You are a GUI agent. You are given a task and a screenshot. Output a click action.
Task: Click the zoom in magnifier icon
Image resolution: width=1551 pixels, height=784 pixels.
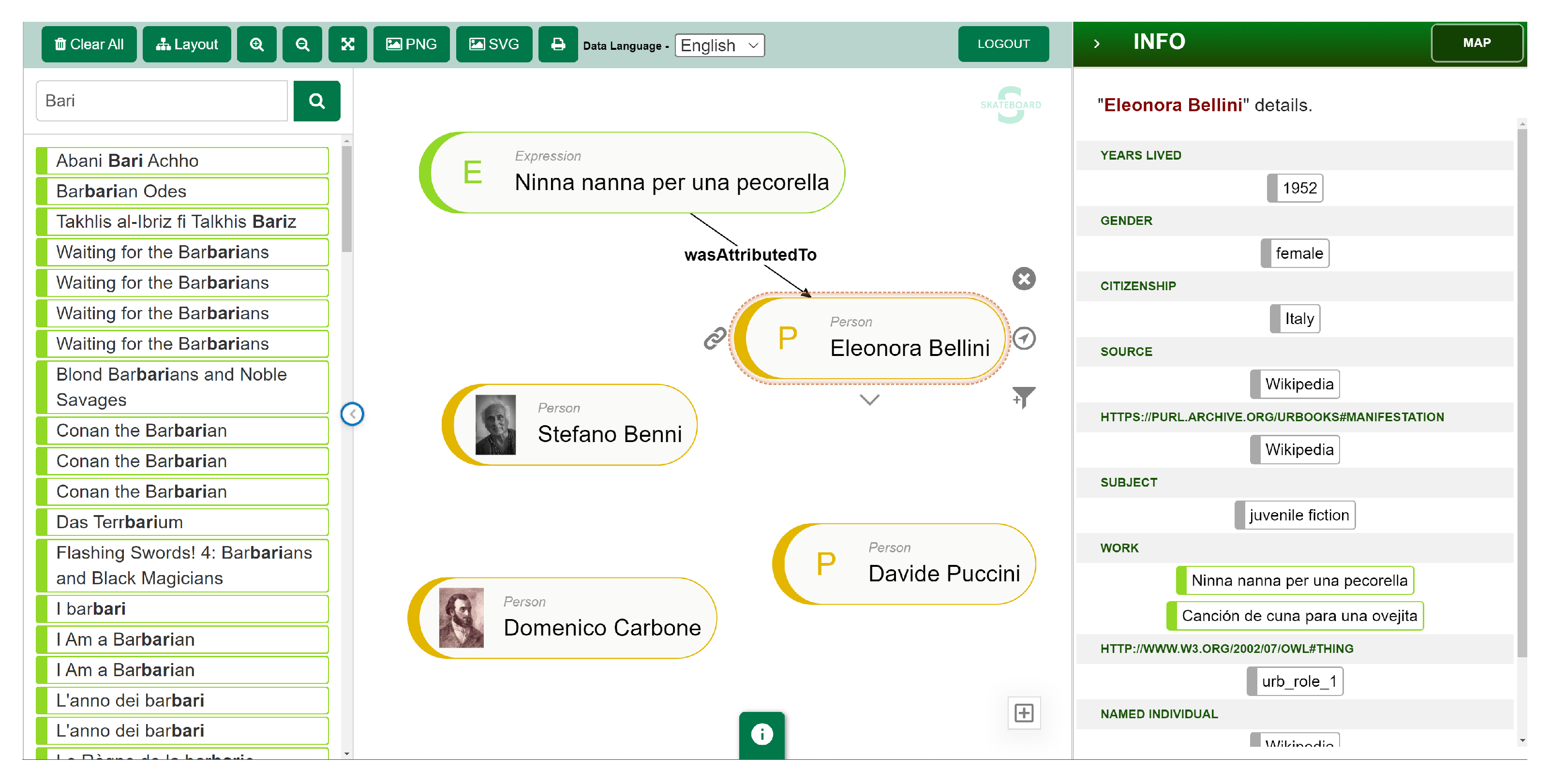(x=256, y=44)
